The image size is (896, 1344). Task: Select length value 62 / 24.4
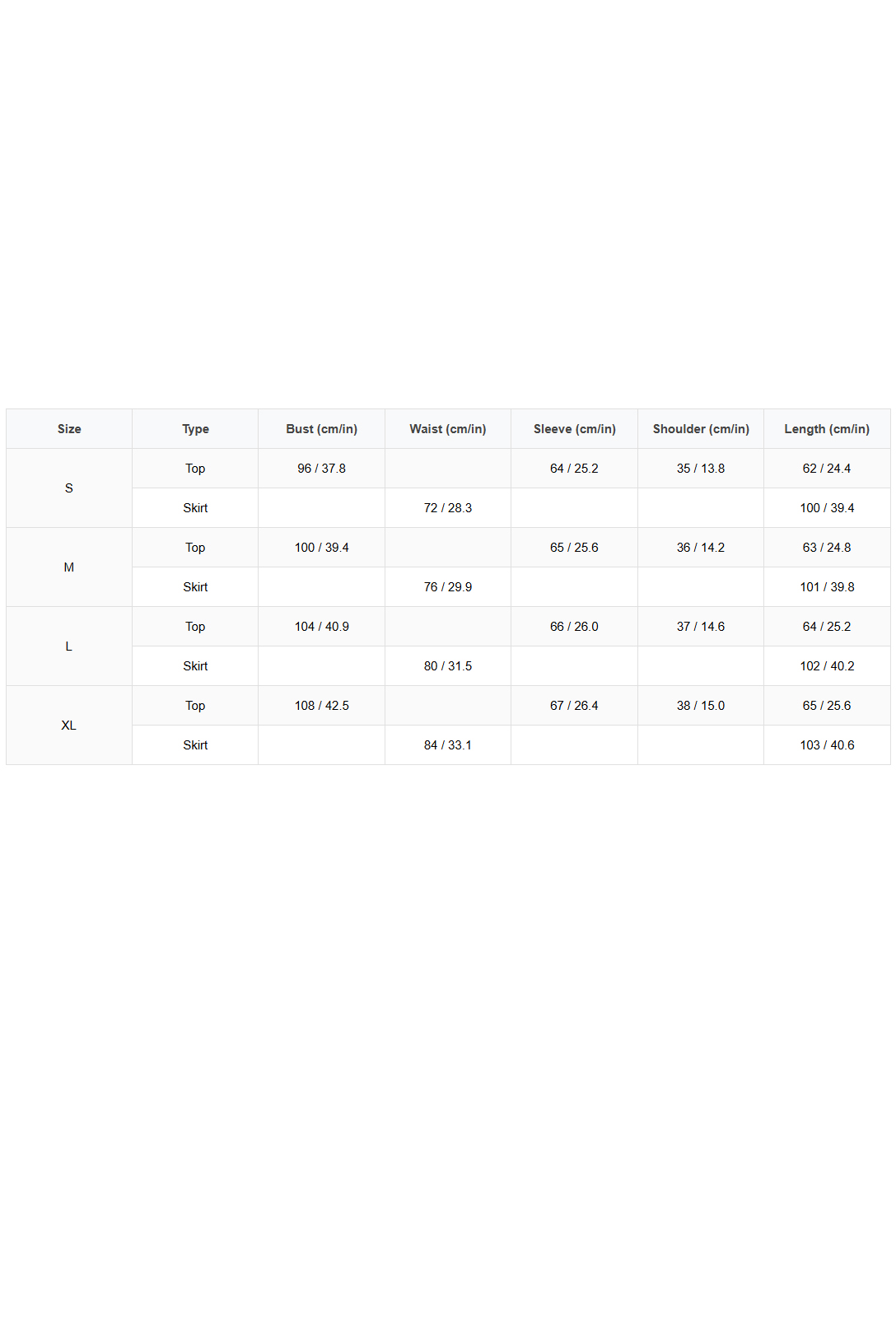pyautogui.click(x=827, y=469)
